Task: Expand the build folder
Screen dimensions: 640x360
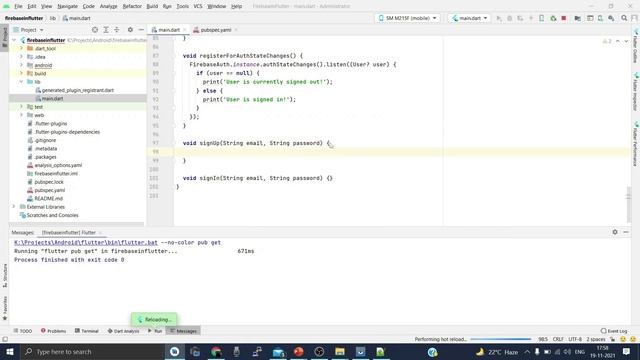Action: click(x=22, y=73)
